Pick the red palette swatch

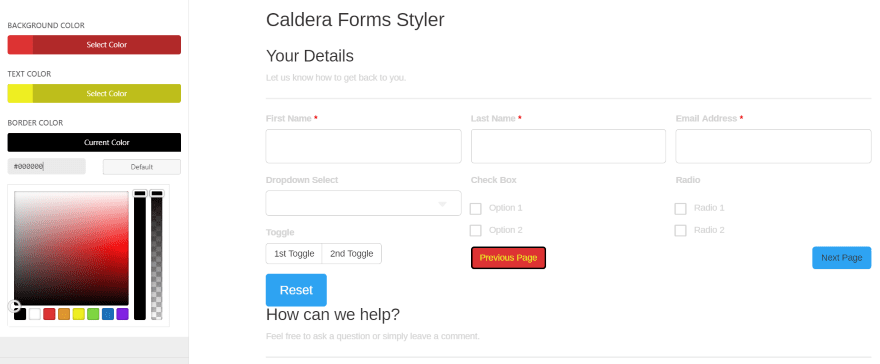point(49,314)
